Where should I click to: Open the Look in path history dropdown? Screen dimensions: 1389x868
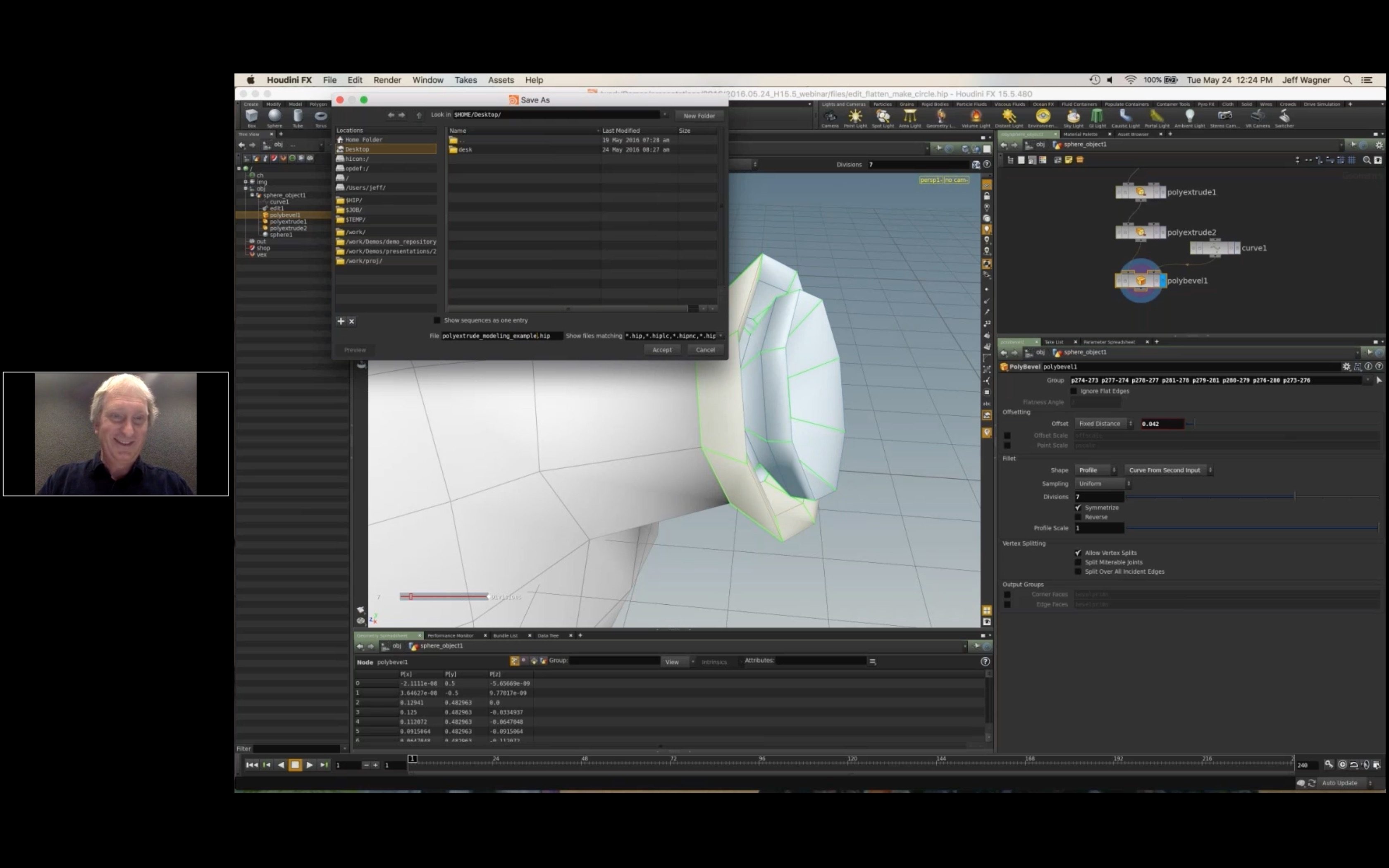click(x=665, y=115)
